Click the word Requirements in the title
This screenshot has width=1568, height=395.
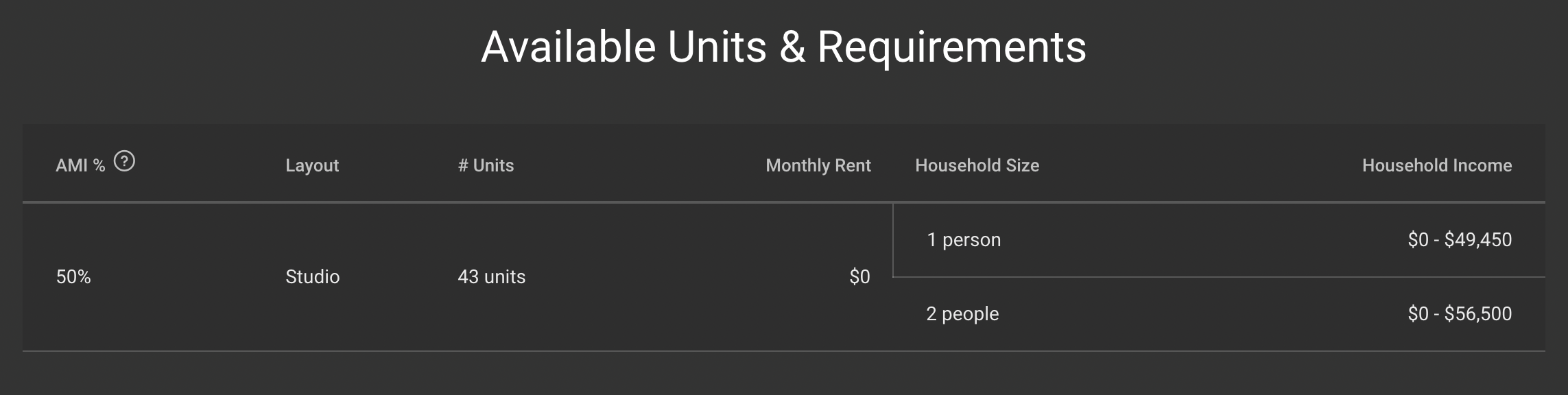(x=952, y=47)
